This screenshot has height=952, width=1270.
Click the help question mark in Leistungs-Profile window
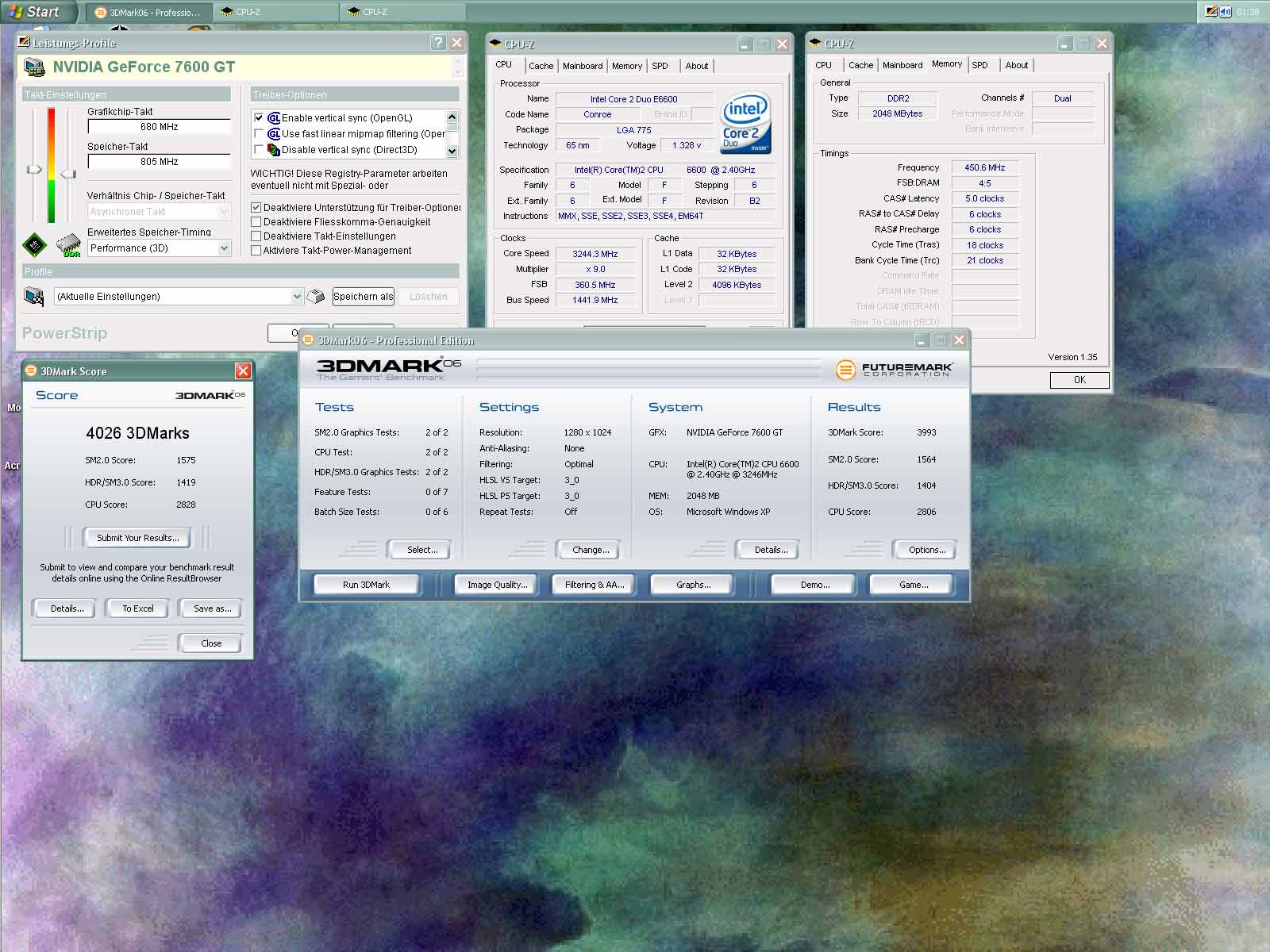pyautogui.click(x=438, y=43)
